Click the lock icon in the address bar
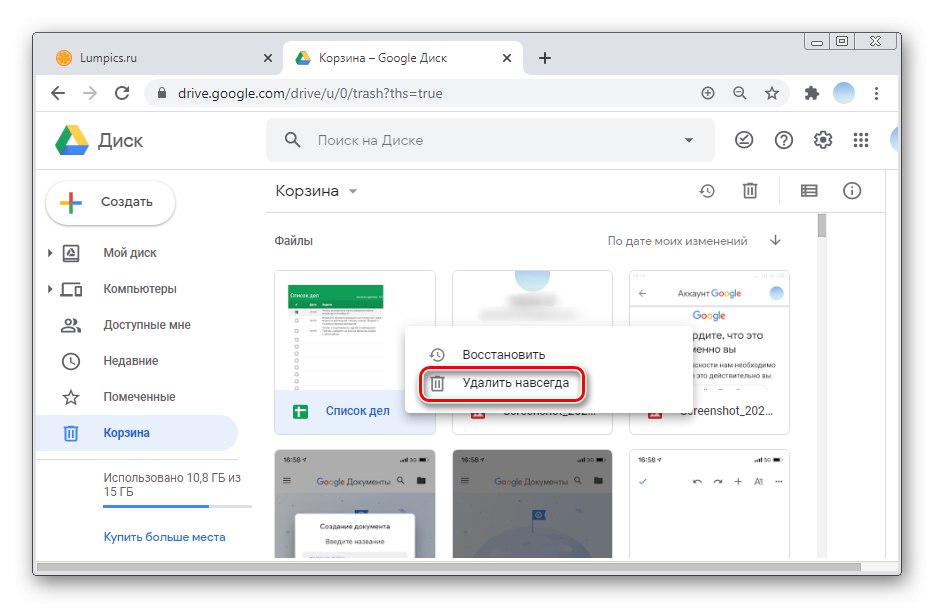This screenshot has width=934, height=608. click(x=161, y=93)
